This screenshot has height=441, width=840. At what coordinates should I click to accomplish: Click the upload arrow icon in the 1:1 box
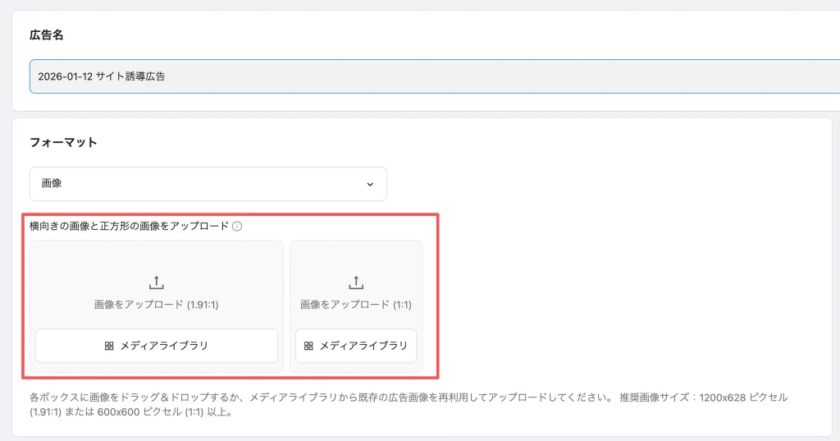click(x=356, y=284)
